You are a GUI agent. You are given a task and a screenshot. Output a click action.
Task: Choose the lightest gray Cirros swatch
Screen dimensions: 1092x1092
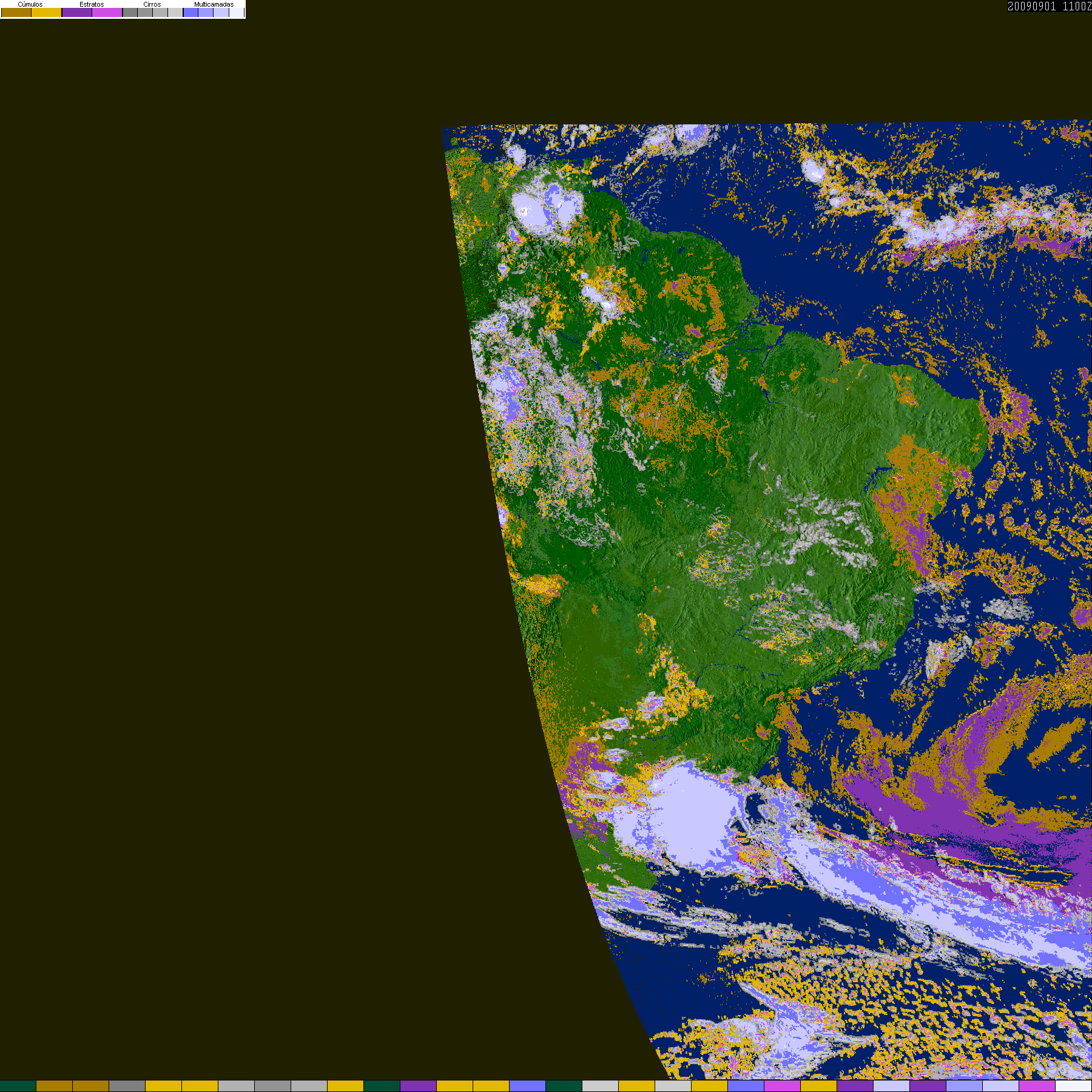pyautogui.click(x=175, y=12)
